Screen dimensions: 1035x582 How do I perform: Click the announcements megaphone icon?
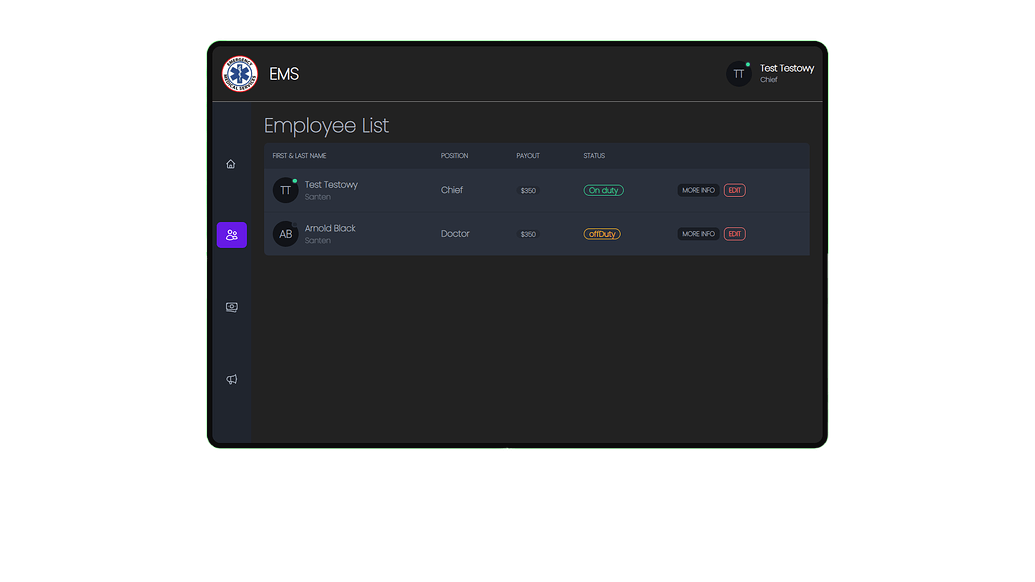pos(231,379)
